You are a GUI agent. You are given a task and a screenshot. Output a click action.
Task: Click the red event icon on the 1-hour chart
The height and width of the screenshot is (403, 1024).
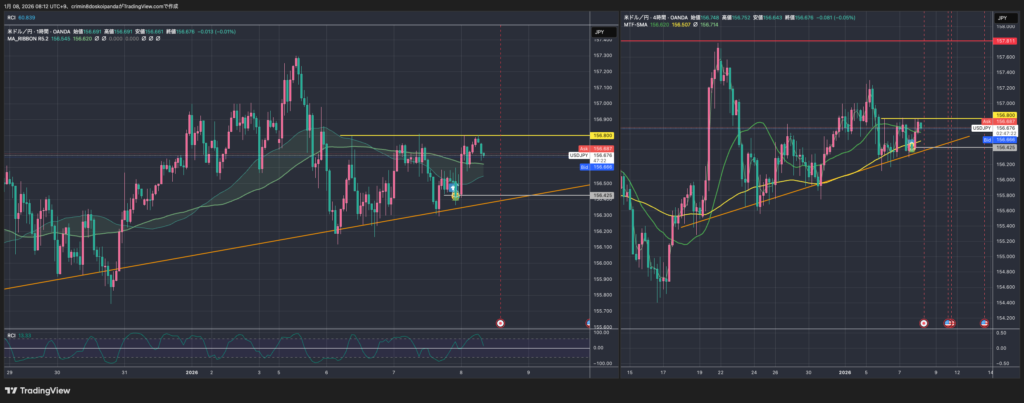tap(501, 323)
